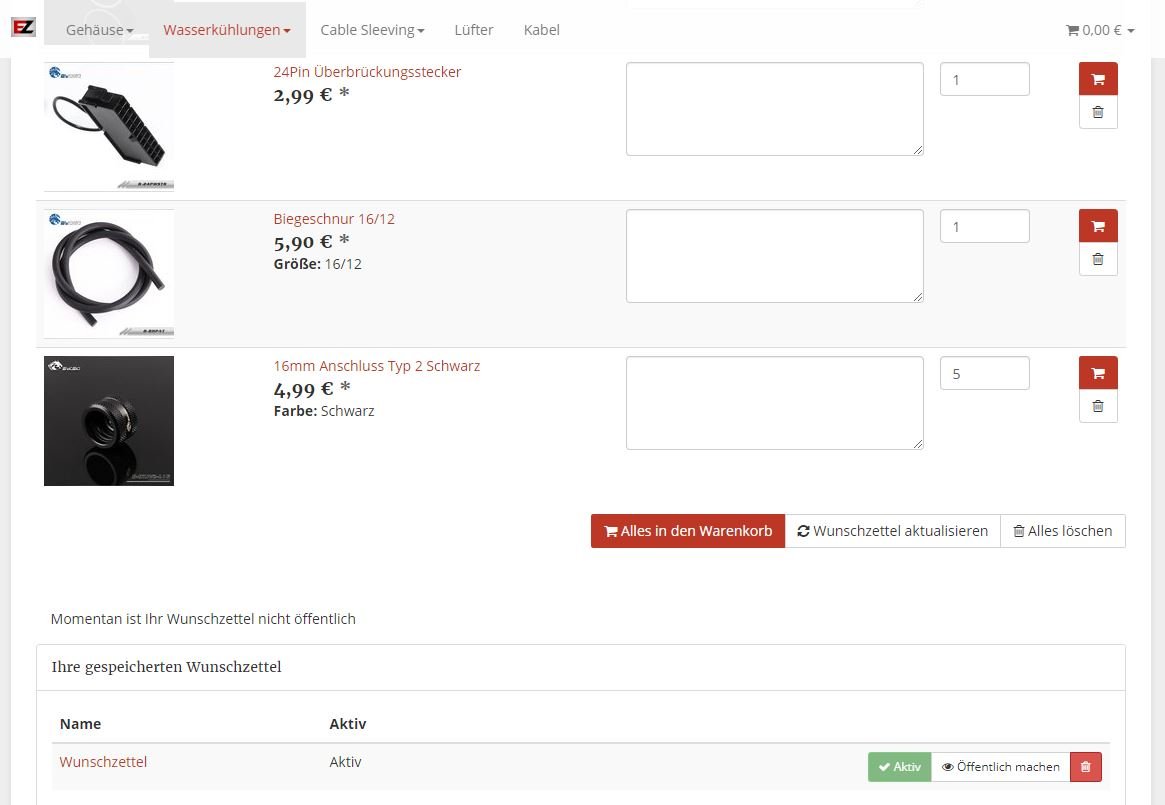The height and width of the screenshot is (805, 1165).
Task: Delete 24Pin Überbrückungsstecker from wishlist
Action: pos(1098,112)
